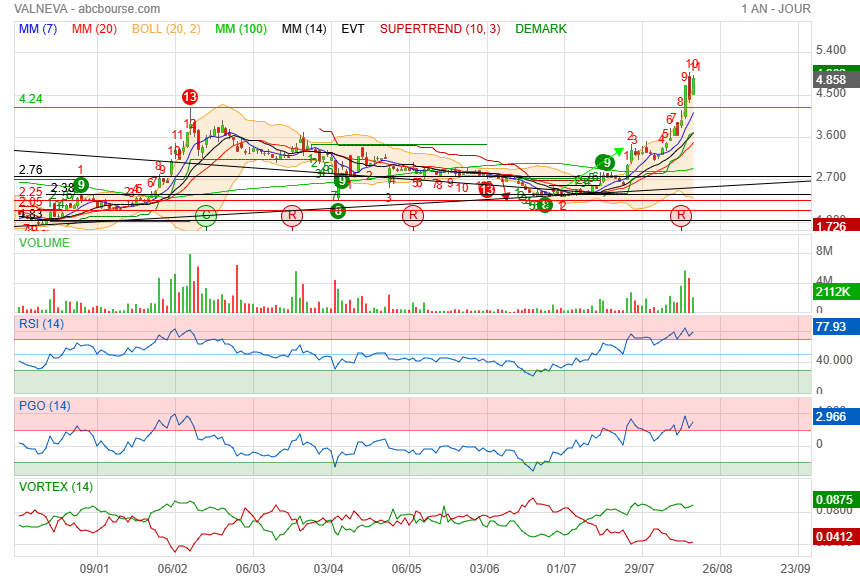860x579 pixels.
Task: Click the 29/07 date axis label
Action: pyautogui.click(x=639, y=569)
